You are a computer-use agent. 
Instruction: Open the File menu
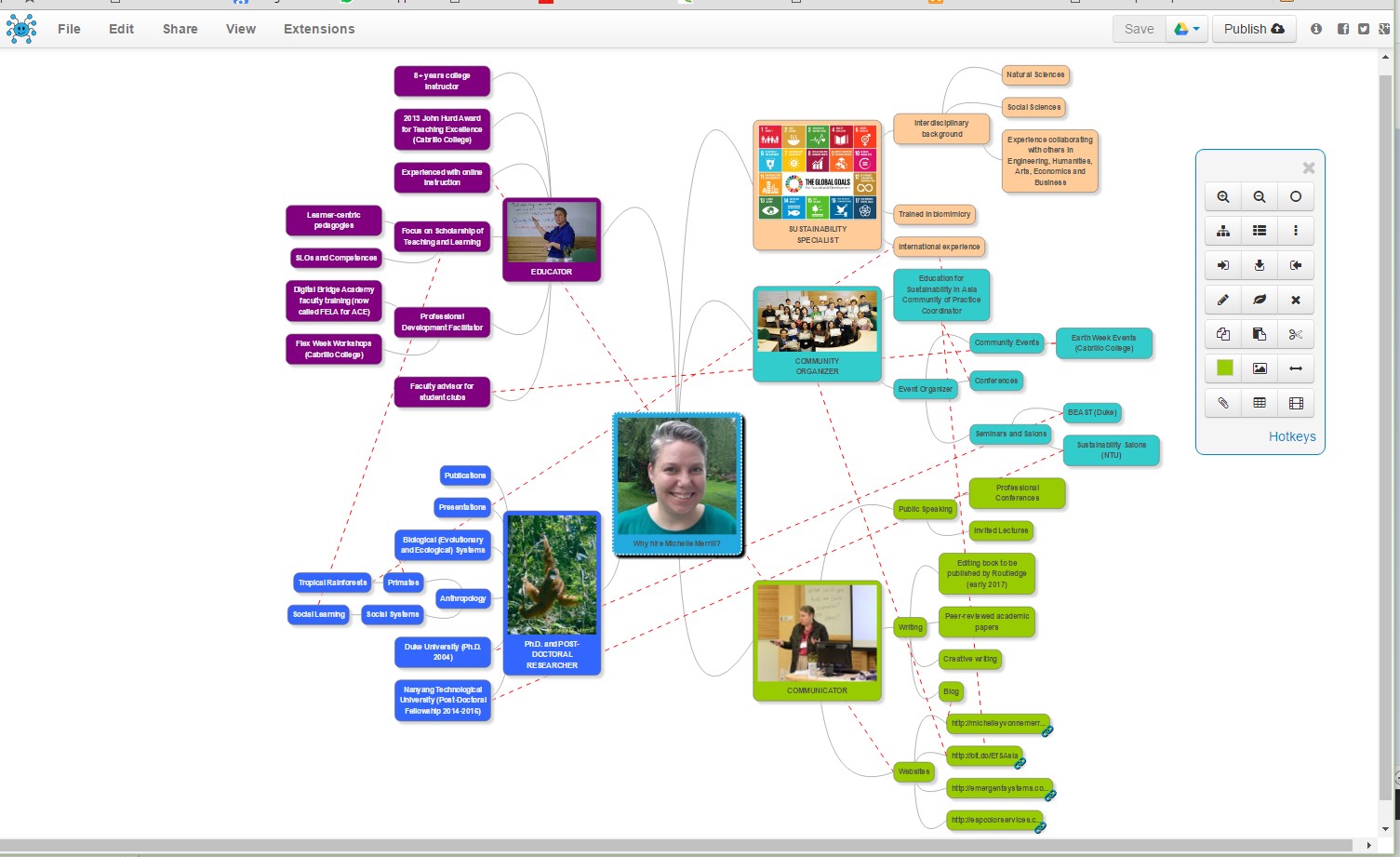[x=69, y=29]
